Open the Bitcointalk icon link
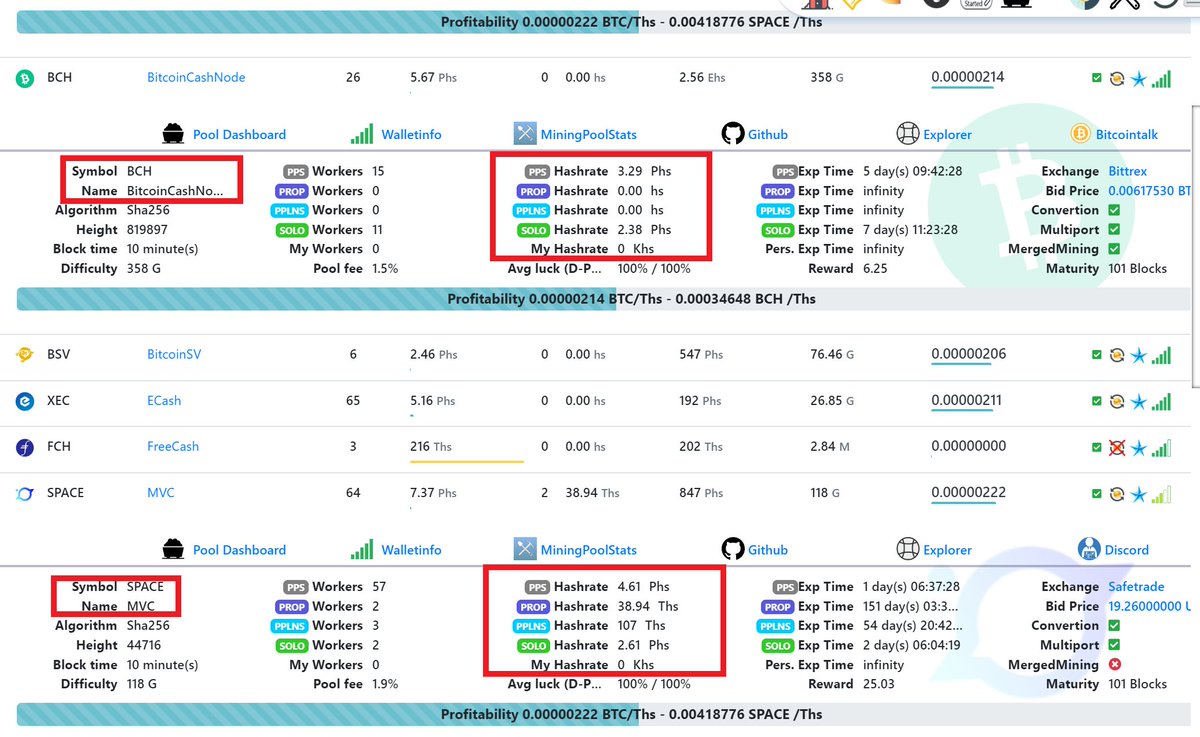The height and width of the screenshot is (737, 1200). 1080,133
